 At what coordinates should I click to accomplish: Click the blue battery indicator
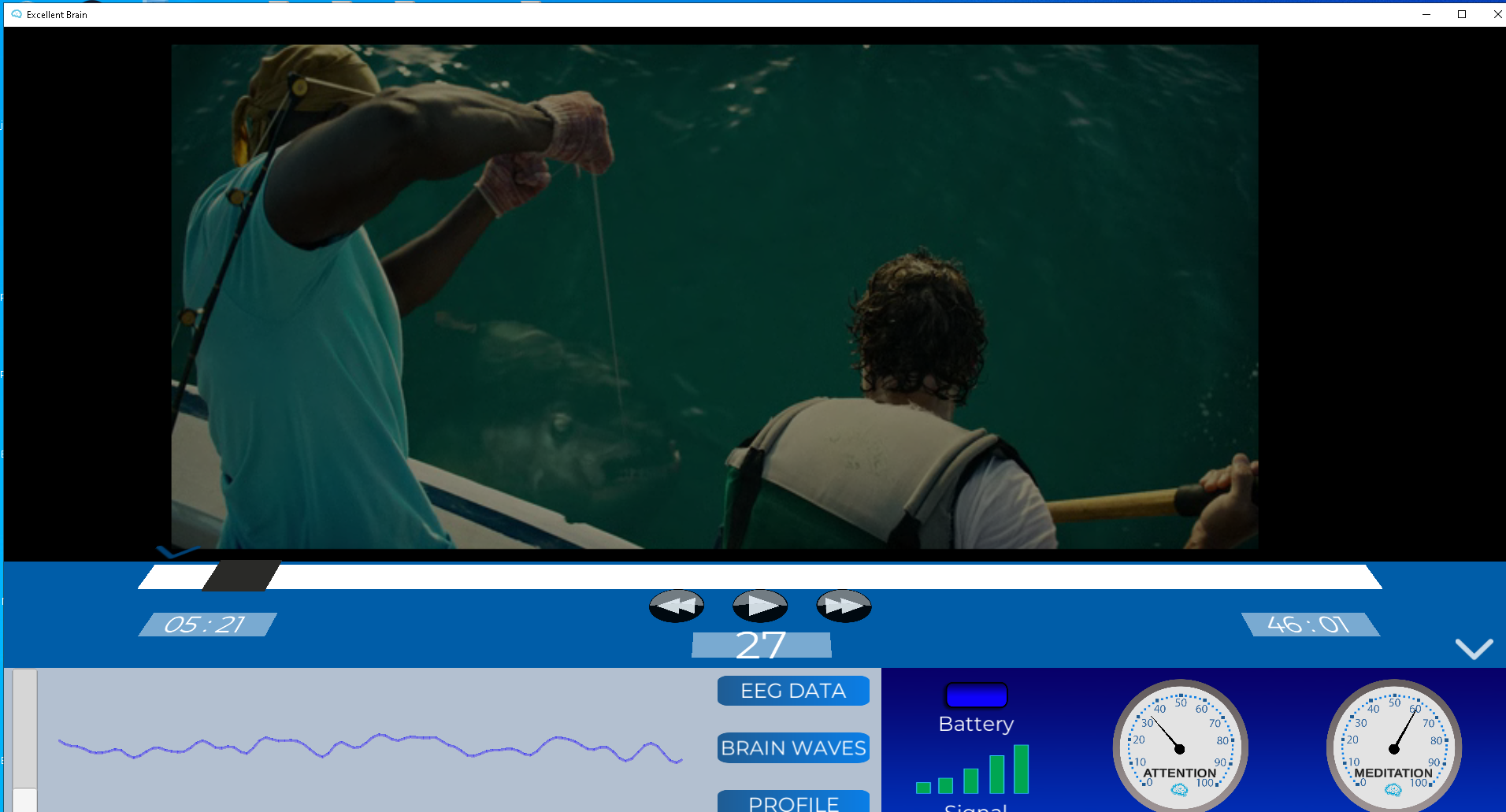[976, 695]
